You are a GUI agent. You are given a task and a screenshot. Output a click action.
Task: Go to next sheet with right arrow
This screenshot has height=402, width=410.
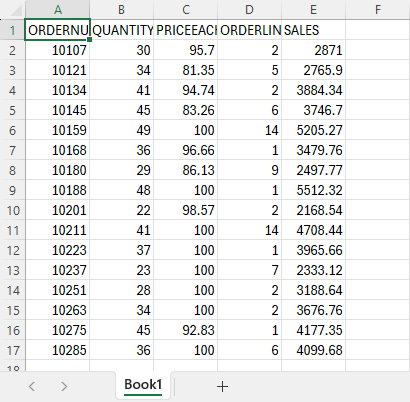pyautogui.click(x=64, y=387)
